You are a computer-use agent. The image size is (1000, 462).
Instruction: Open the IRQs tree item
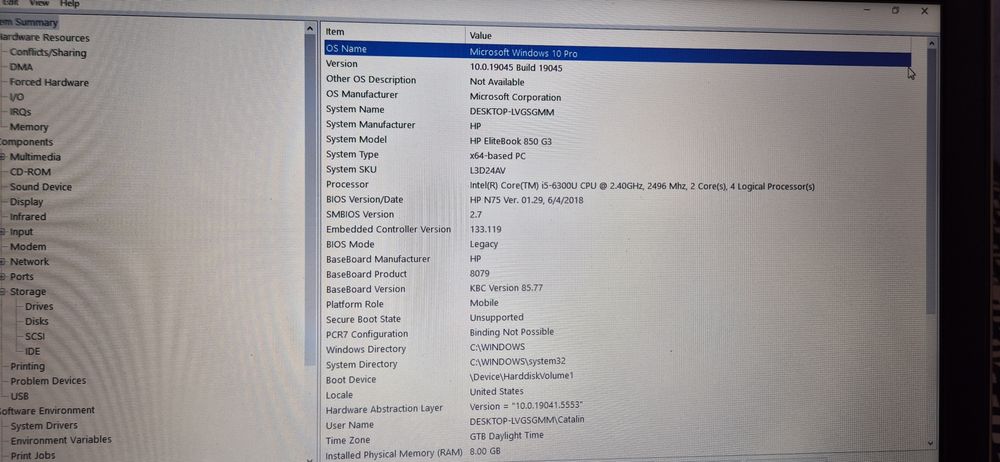click(20, 112)
